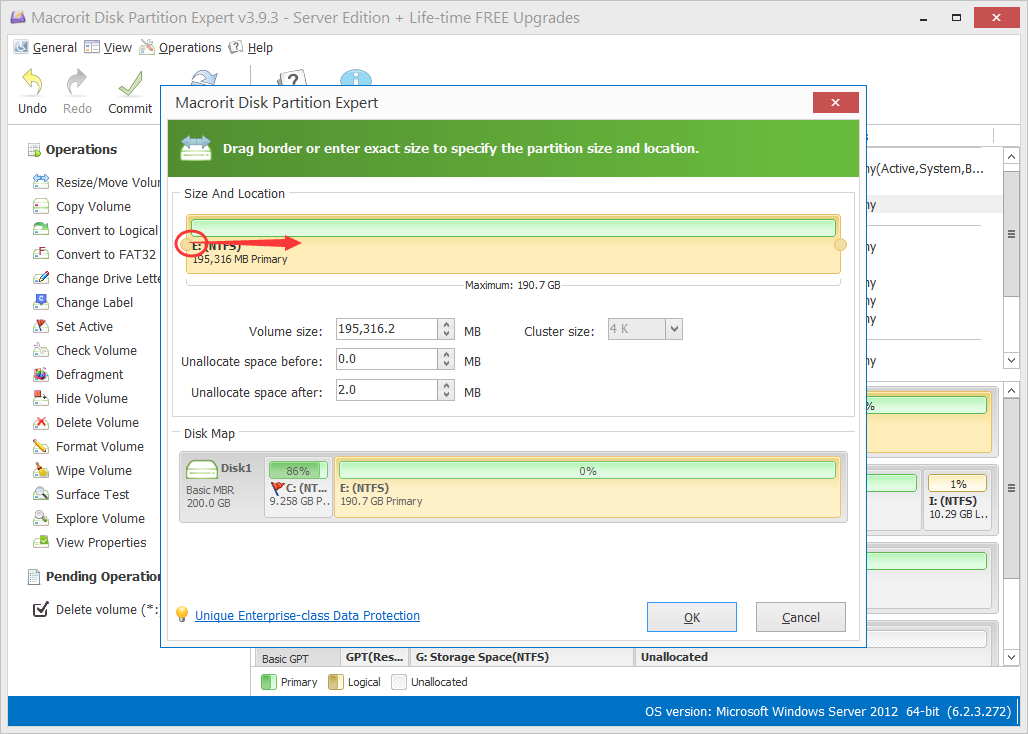This screenshot has height=734, width=1028.
Task: Select the Wipe Volume icon
Action: (x=41, y=470)
